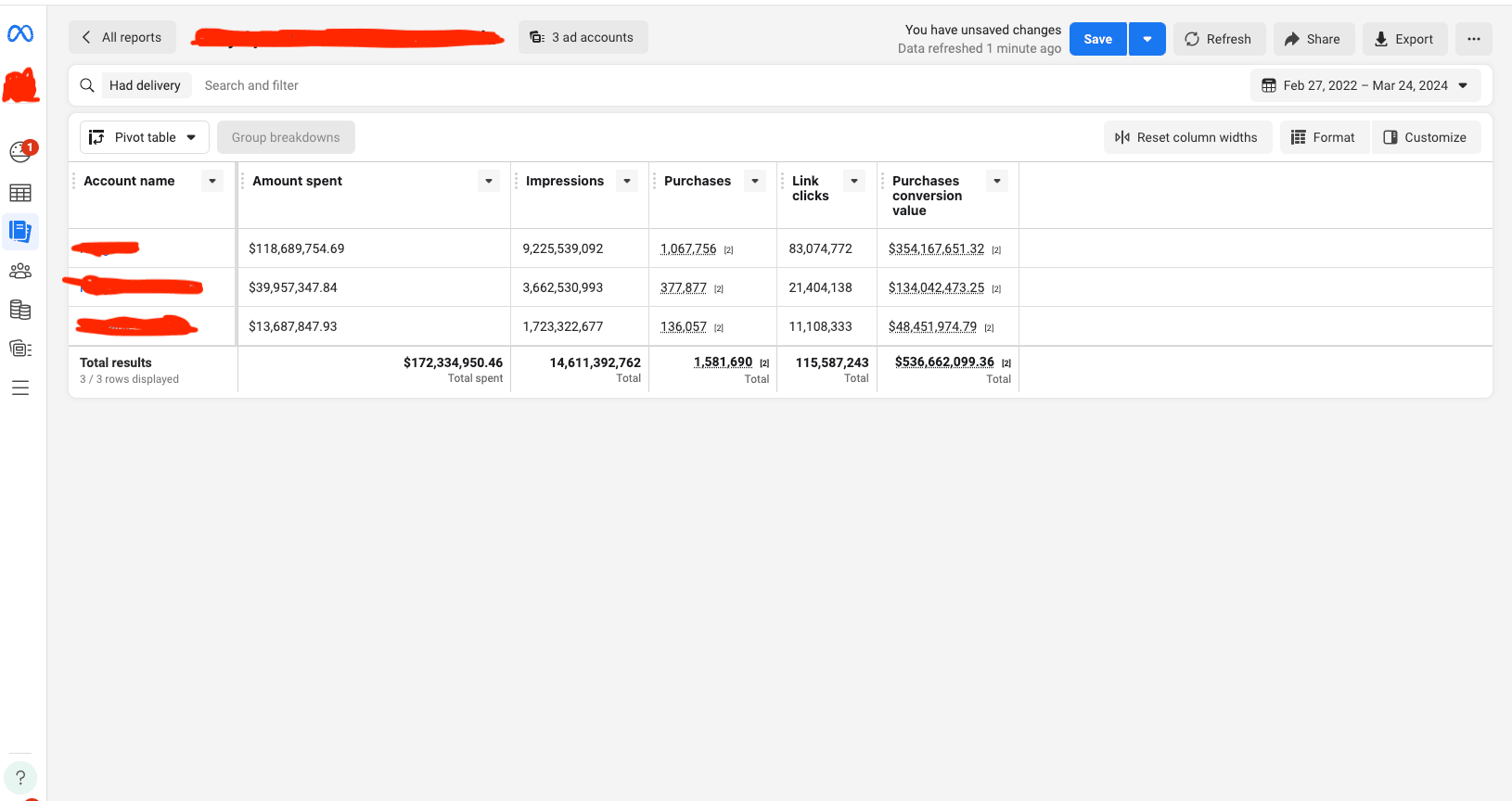1512x801 pixels.
Task: Click the Help question mark icon
Action: (20, 778)
